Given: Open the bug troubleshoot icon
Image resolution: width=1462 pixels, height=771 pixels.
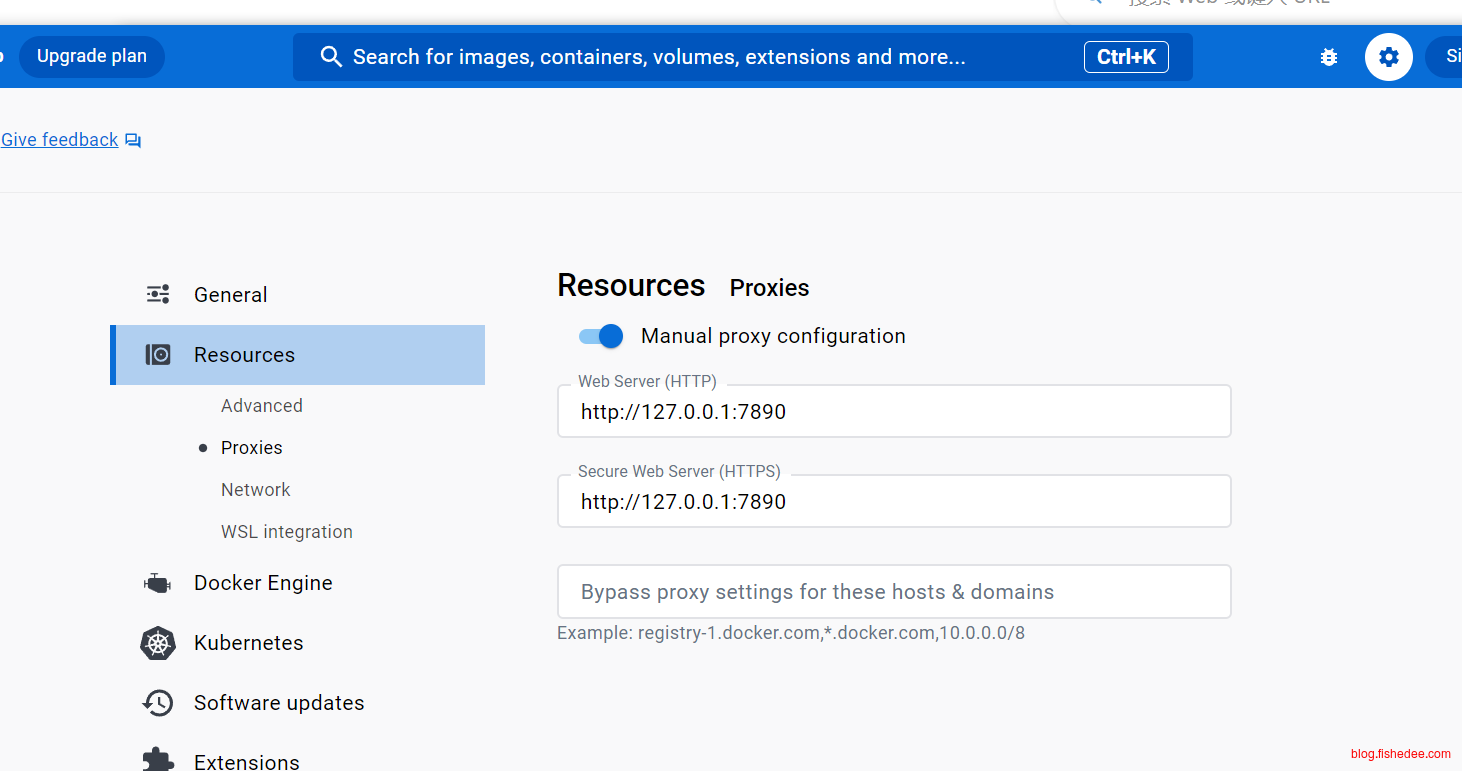Looking at the screenshot, I should 1329,57.
